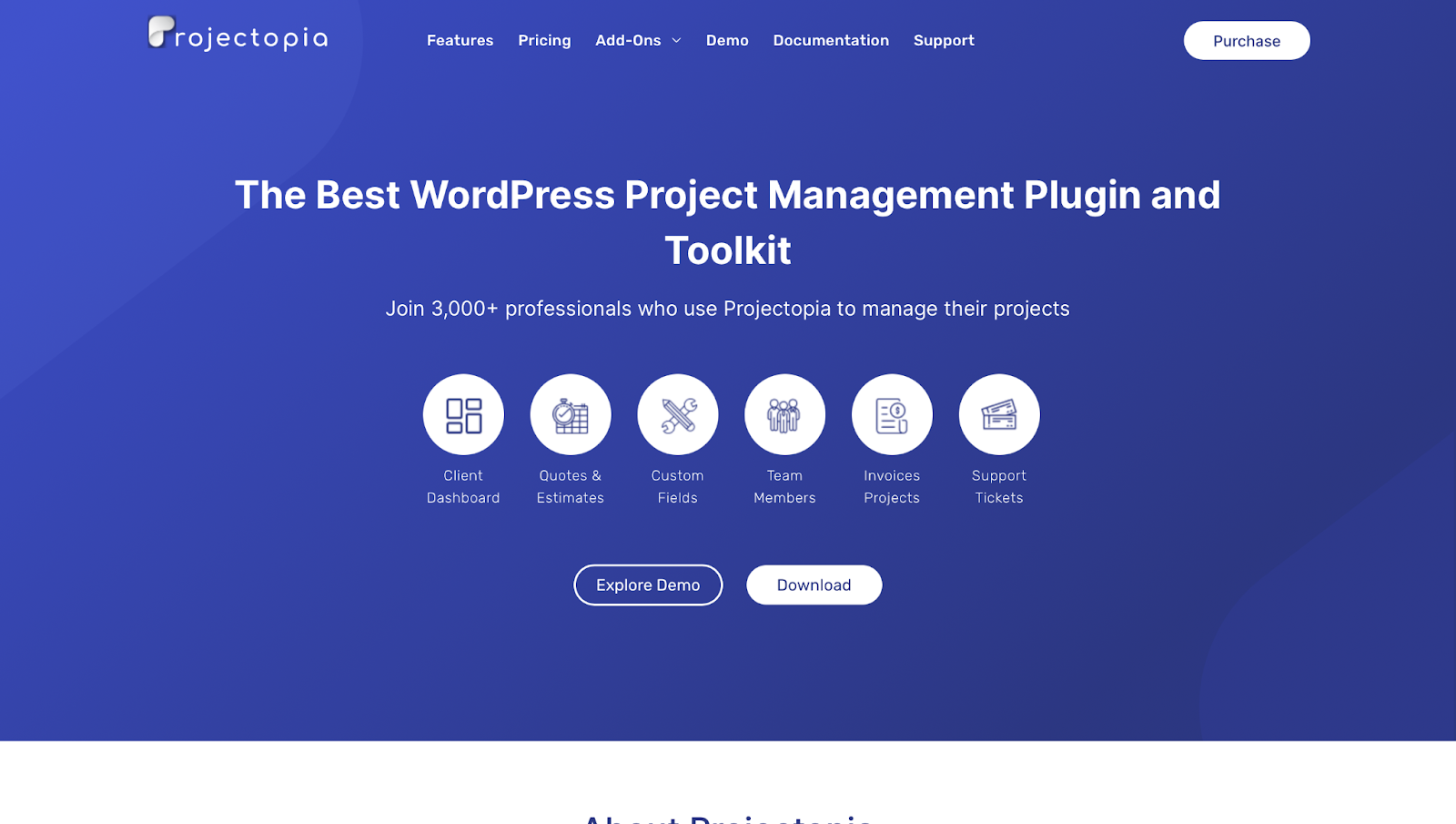Click the Projectopia logo
This screenshot has height=824, width=1456.
pos(238,34)
